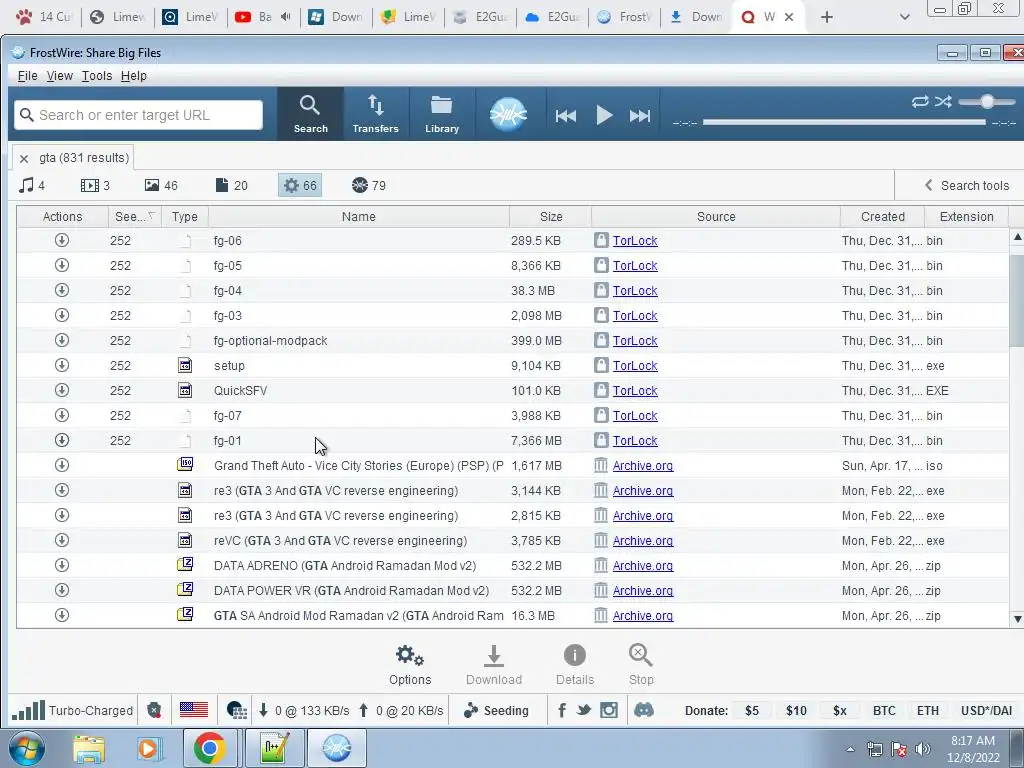1024x768 pixels.
Task: Open TorLock source link for fg-01
Action: 635,441
